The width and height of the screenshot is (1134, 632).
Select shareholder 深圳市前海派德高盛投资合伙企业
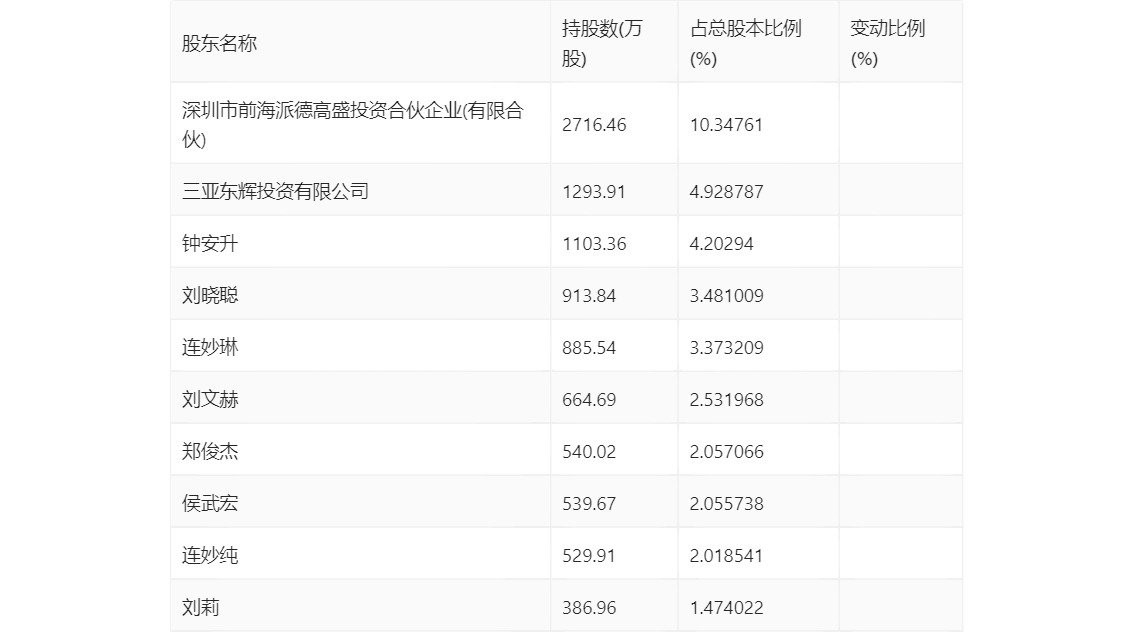coord(353,124)
